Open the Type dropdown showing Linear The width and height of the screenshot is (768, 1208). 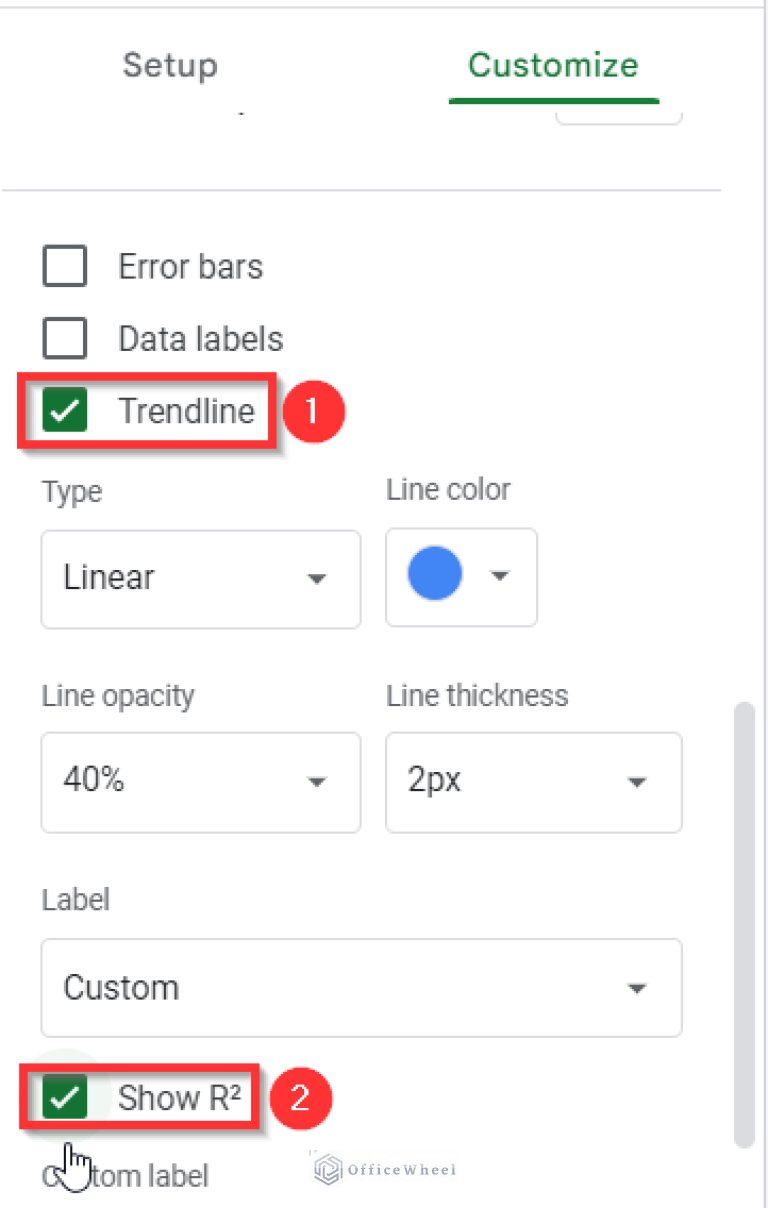click(200, 579)
